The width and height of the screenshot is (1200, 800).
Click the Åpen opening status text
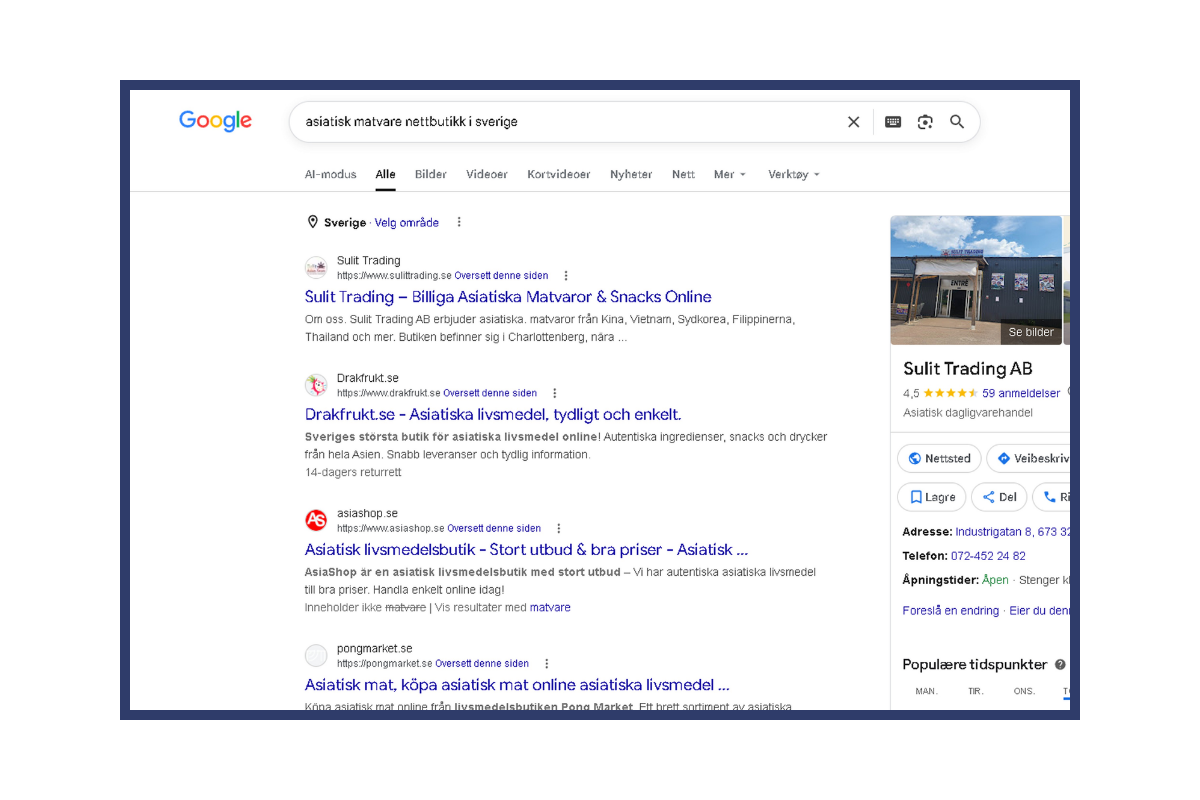pyautogui.click(x=995, y=580)
